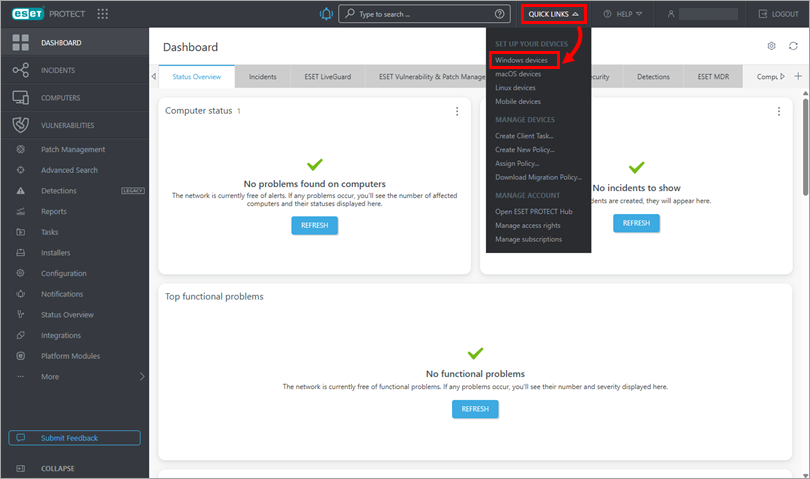Image resolution: width=810 pixels, height=479 pixels.
Task: Add a new dashboard tab with plus
Action: click(798, 76)
